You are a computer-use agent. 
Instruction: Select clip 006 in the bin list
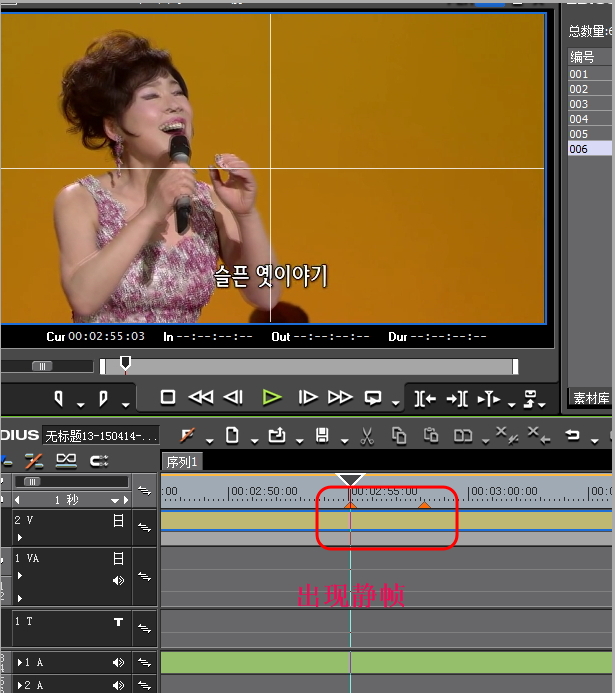point(590,149)
